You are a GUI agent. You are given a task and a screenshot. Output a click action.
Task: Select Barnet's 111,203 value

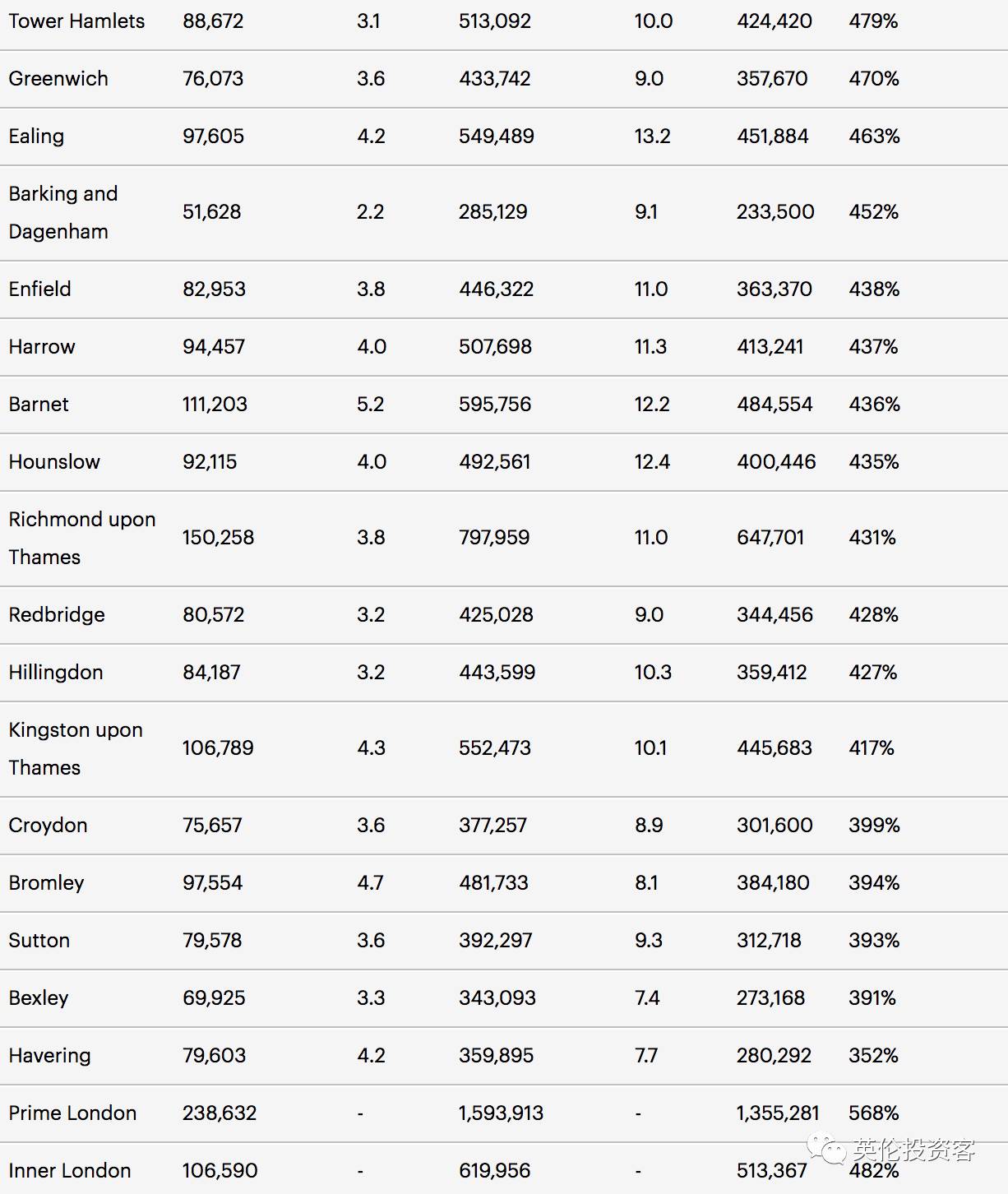click(215, 405)
